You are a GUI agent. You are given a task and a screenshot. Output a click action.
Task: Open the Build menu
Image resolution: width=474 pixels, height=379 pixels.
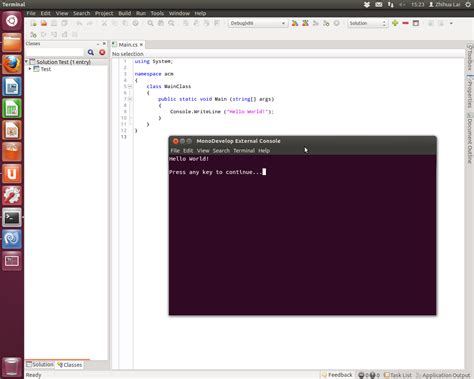(125, 13)
